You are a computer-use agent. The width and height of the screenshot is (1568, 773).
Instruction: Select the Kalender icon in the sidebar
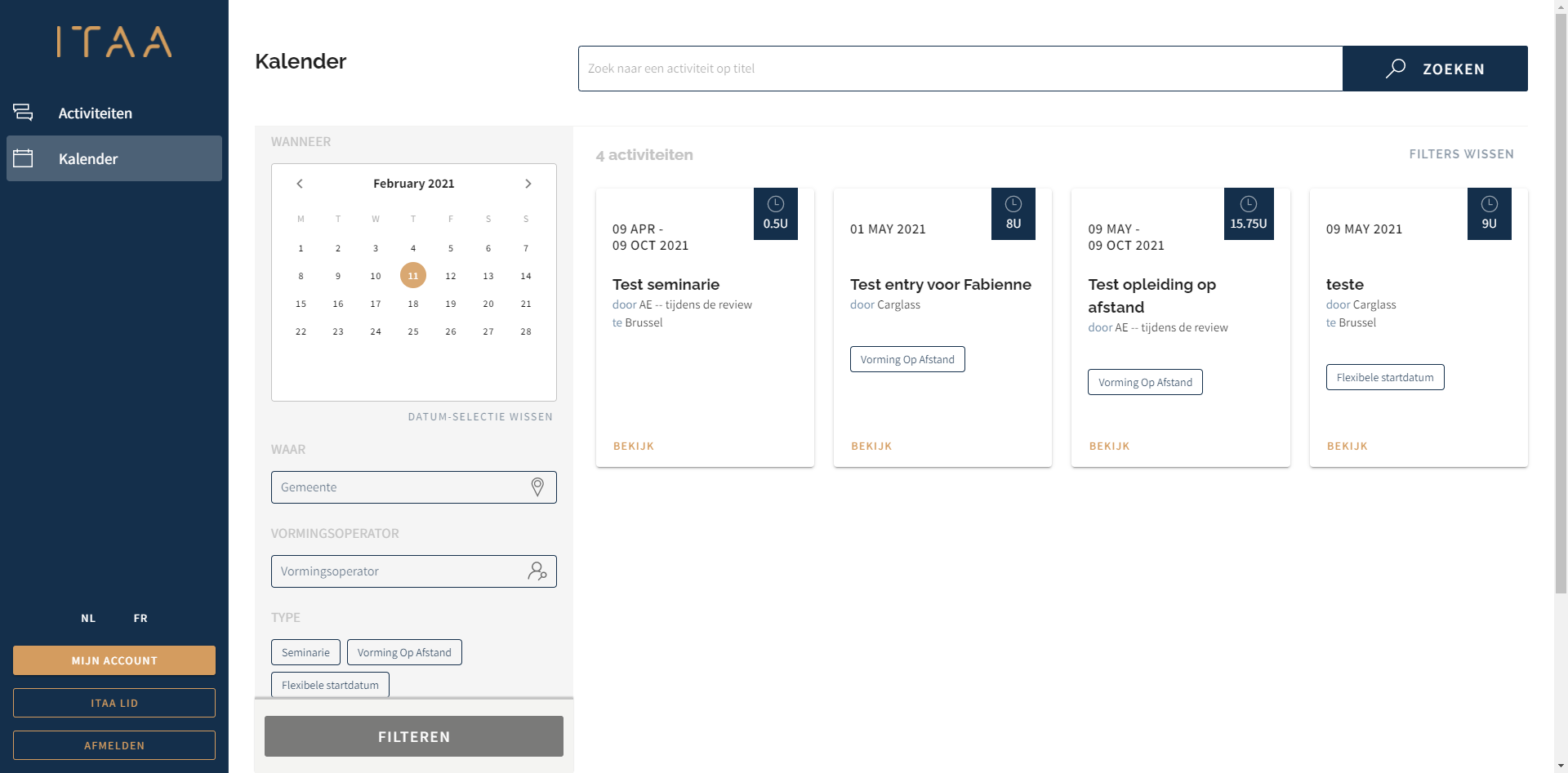(24, 158)
